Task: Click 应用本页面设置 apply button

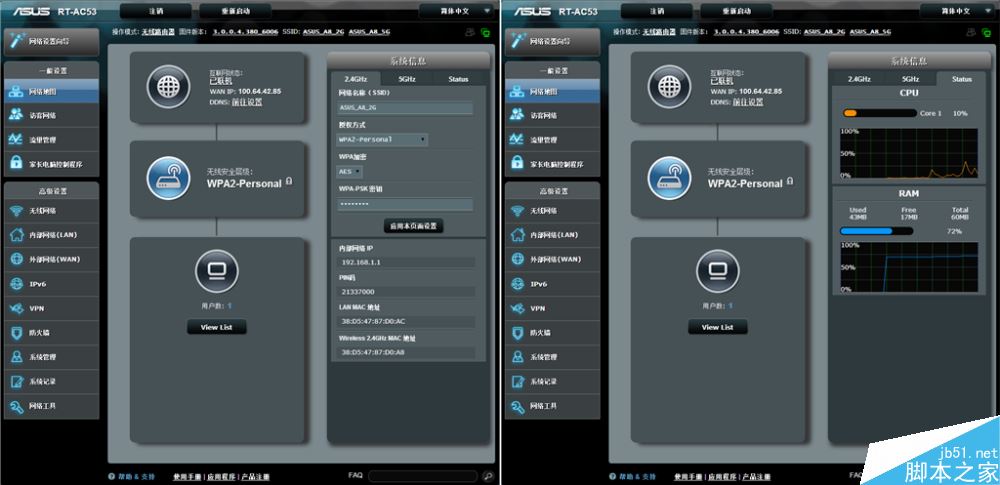Action: 413,226
